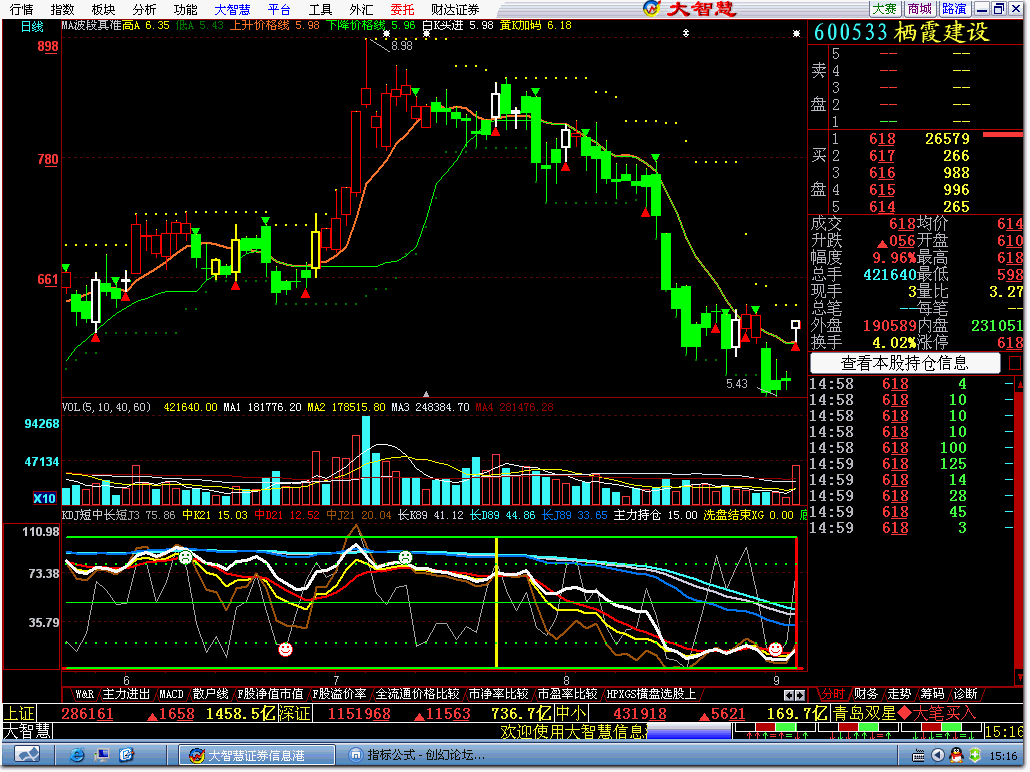Switch to the 市净率比较 tab
Image resolution: width=1030 pixels, height=772 pixels.
498,694
